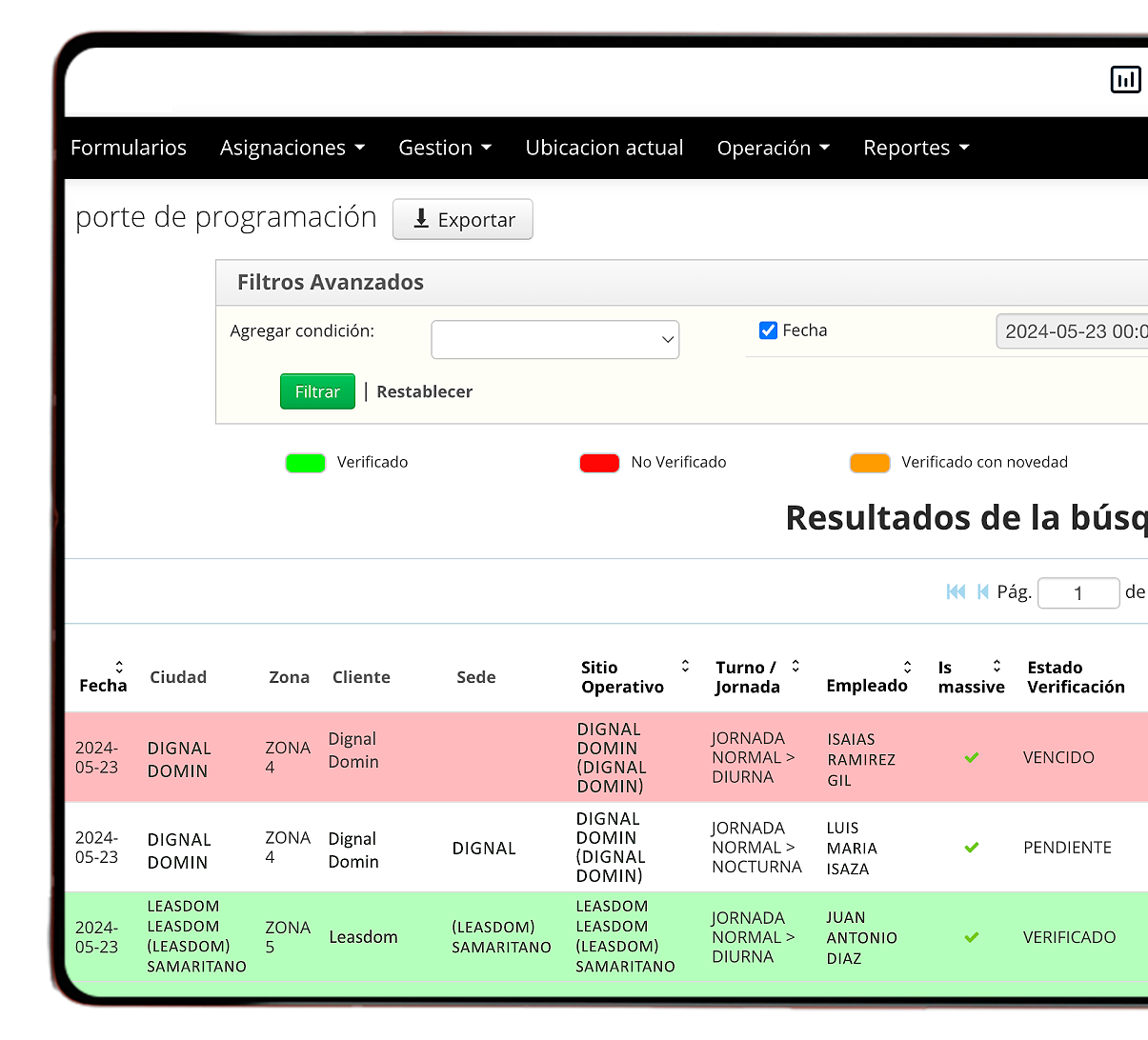Sort by Turno / Jornada arrows
Viewport: 1148px width, 1040px height.
point(796,666)
